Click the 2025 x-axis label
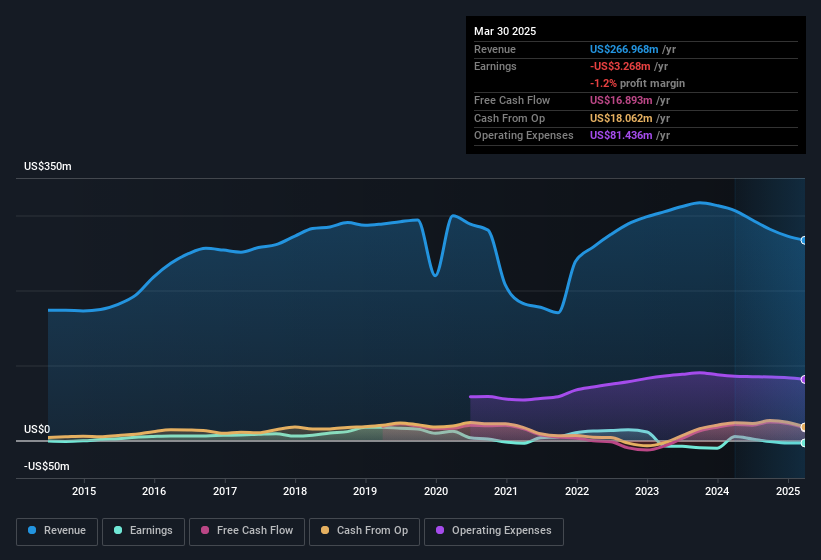 788,491
